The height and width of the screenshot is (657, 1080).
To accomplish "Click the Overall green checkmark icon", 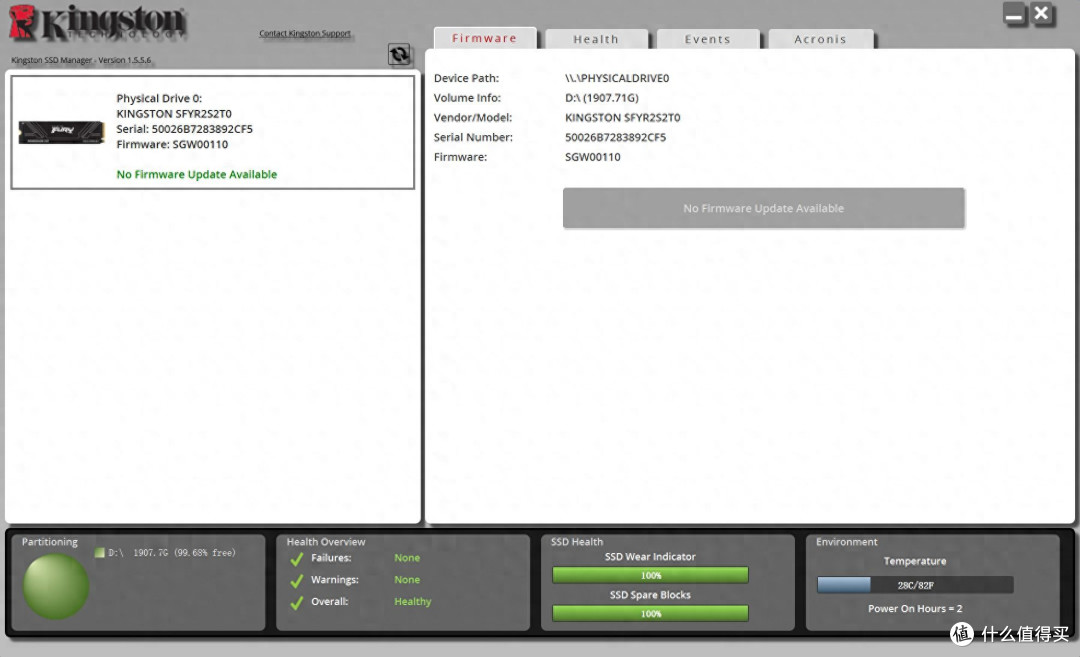I will (297, 603).
